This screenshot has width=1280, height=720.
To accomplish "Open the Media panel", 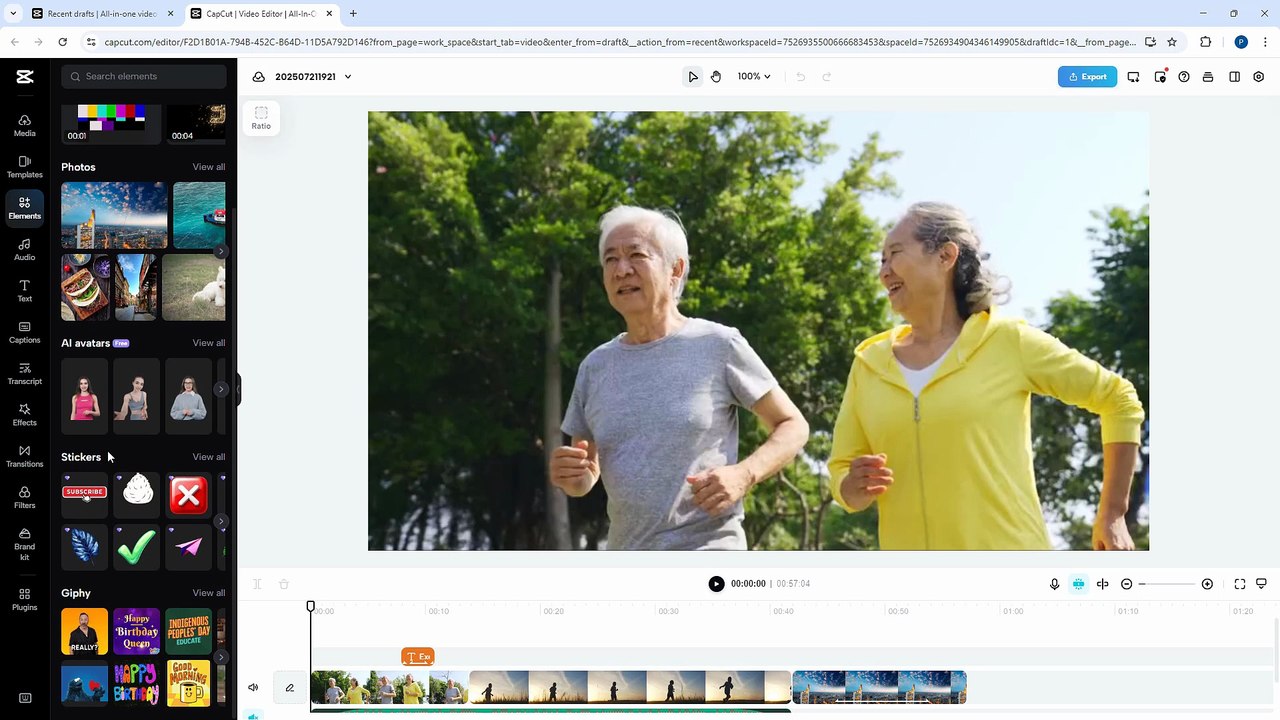I will (x=24, y=125).
